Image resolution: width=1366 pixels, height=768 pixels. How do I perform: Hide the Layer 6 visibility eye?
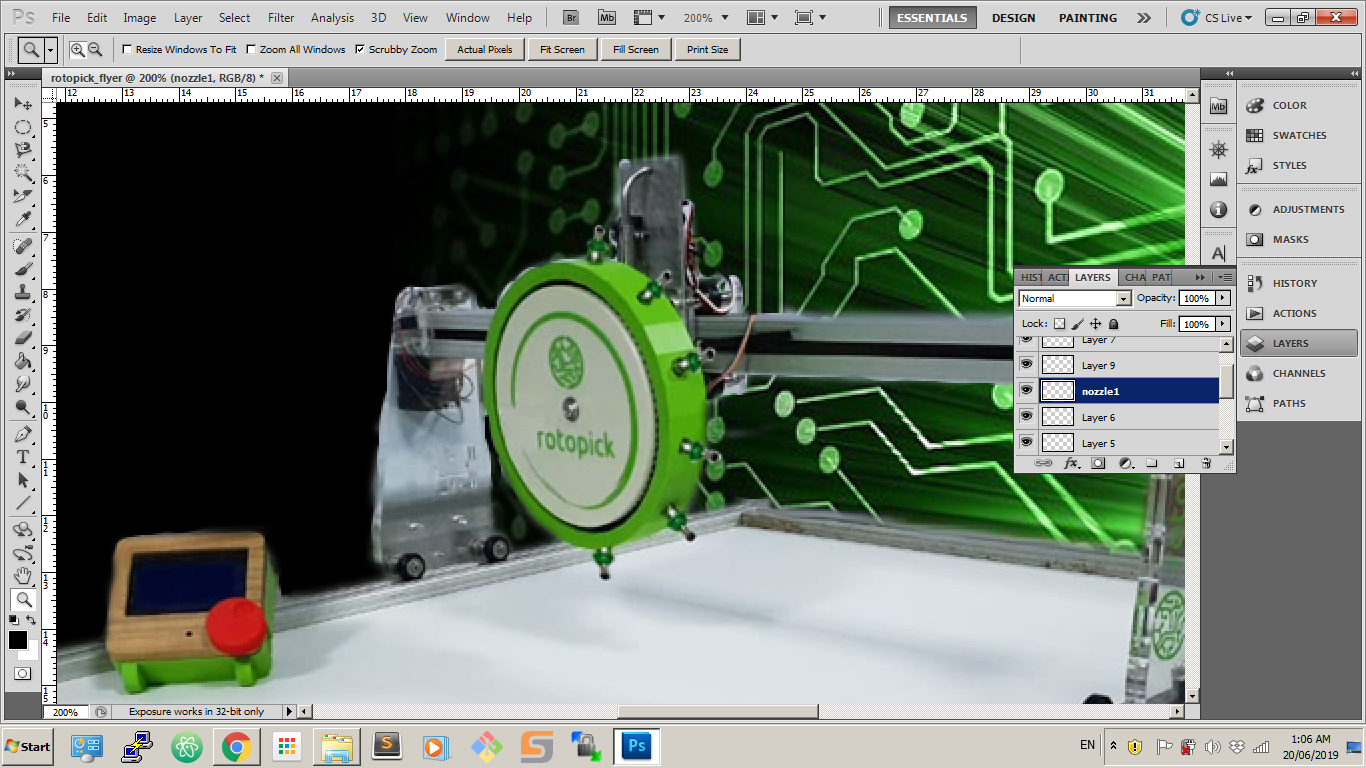[x=1026, y=416]
